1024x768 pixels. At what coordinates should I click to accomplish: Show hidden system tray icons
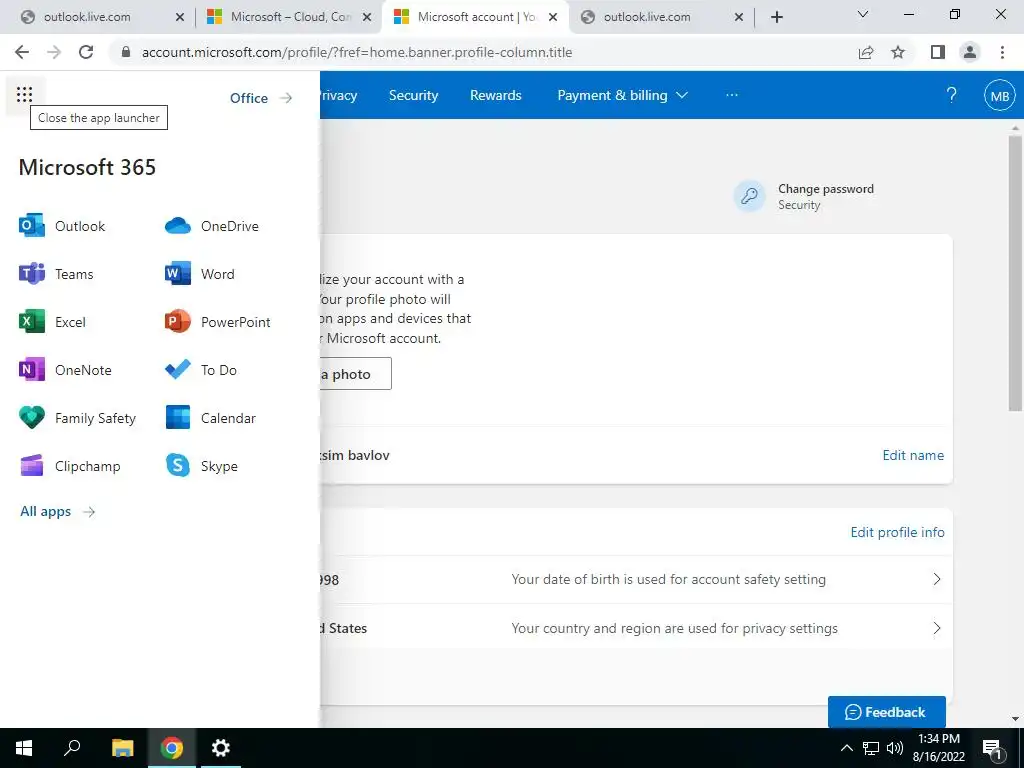pos(846,748)
